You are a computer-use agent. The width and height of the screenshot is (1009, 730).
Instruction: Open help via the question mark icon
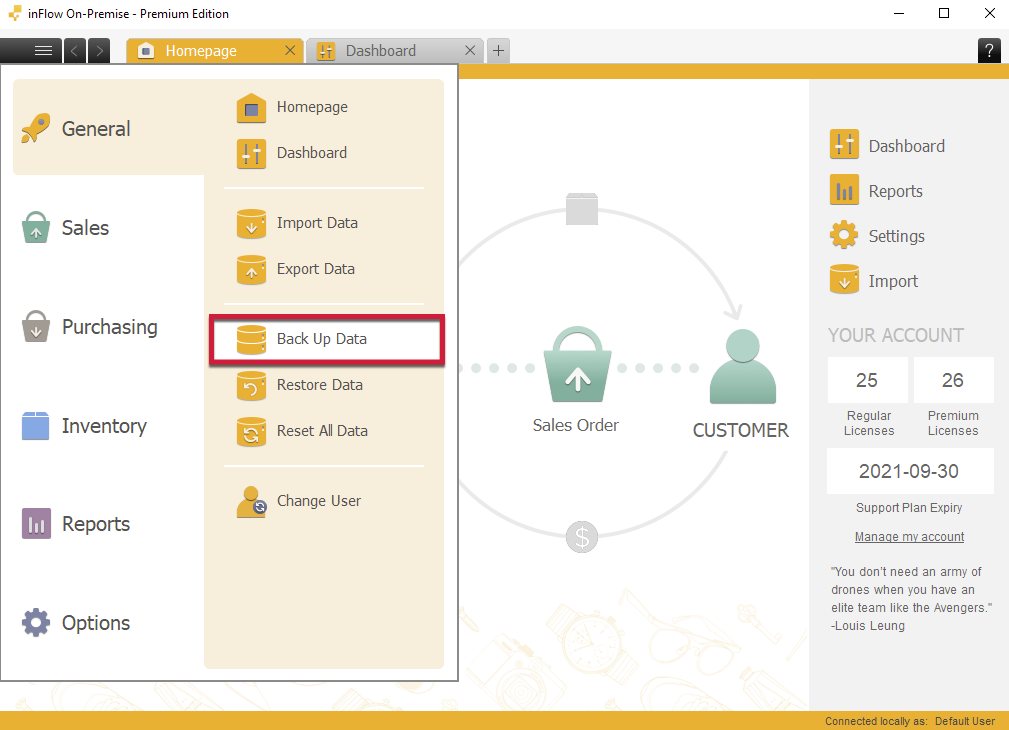click(x=989, y=50)
